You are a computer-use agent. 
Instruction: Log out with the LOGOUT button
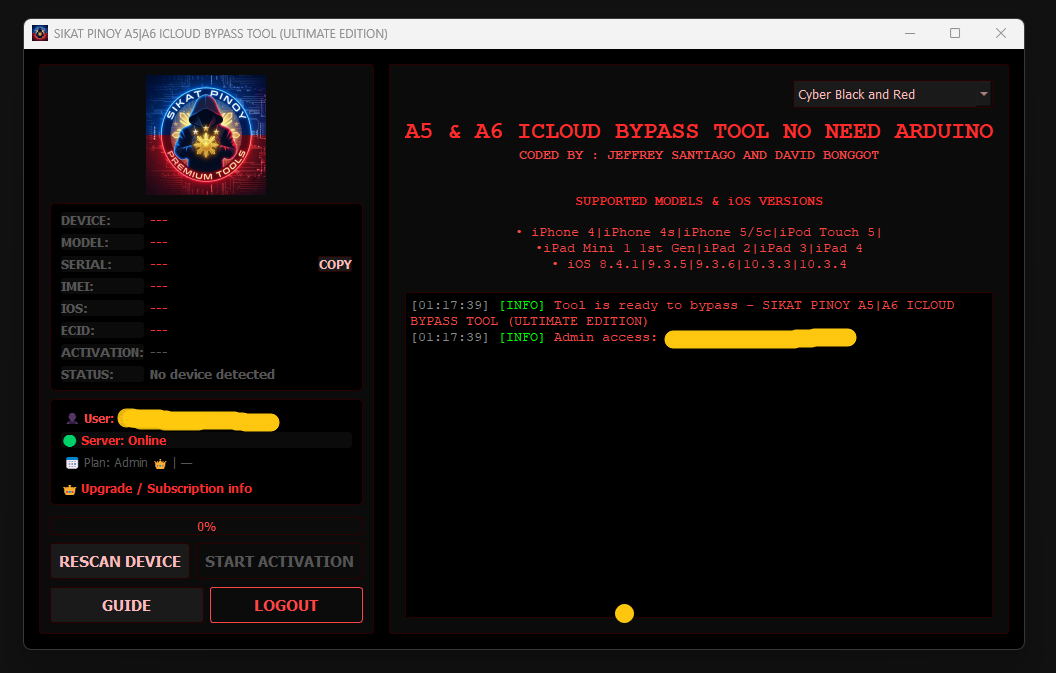(x=286, y=605)
